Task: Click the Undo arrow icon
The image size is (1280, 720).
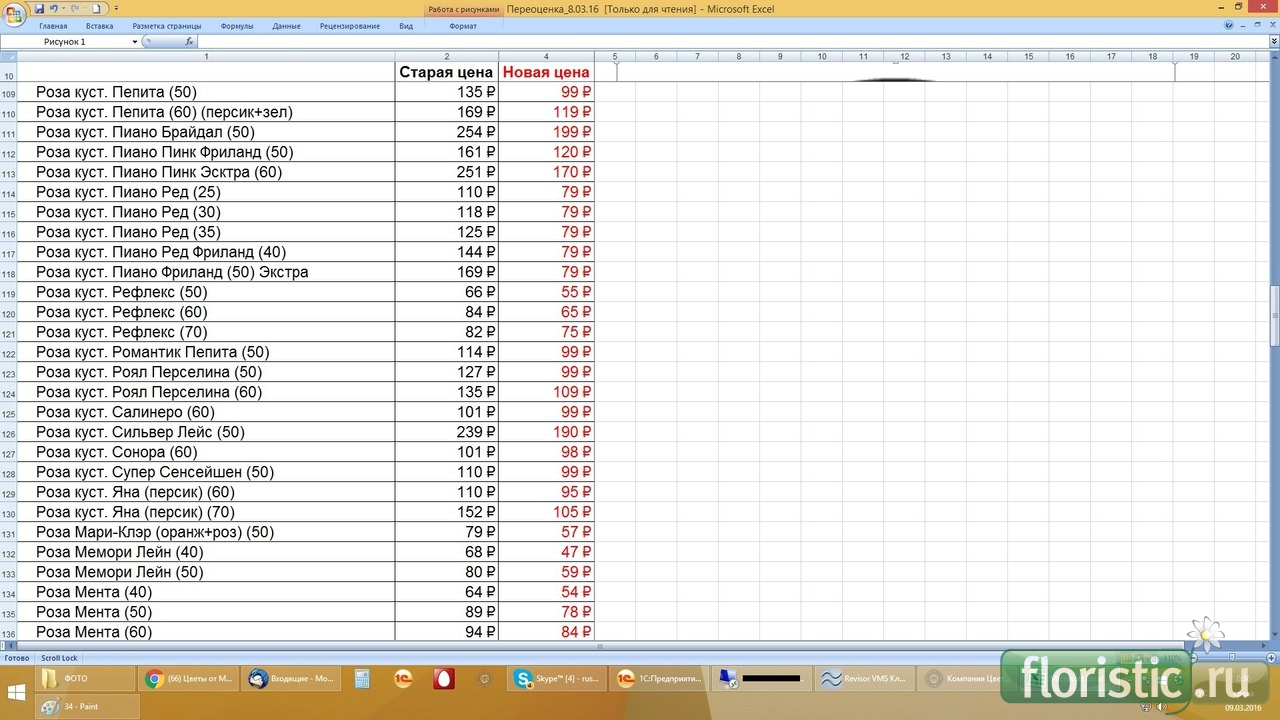Action: click(x=54, y=8)
